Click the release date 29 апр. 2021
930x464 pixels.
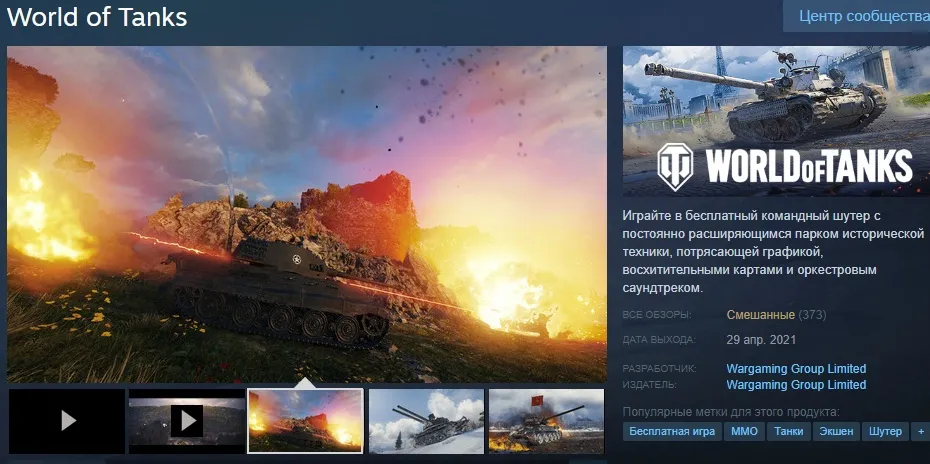coord(761,340)
